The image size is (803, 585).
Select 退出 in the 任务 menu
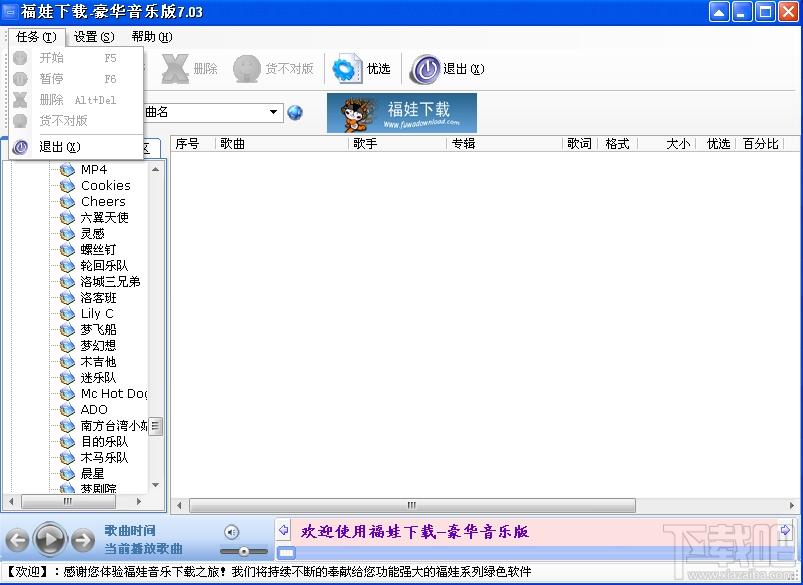pos(59,147)
